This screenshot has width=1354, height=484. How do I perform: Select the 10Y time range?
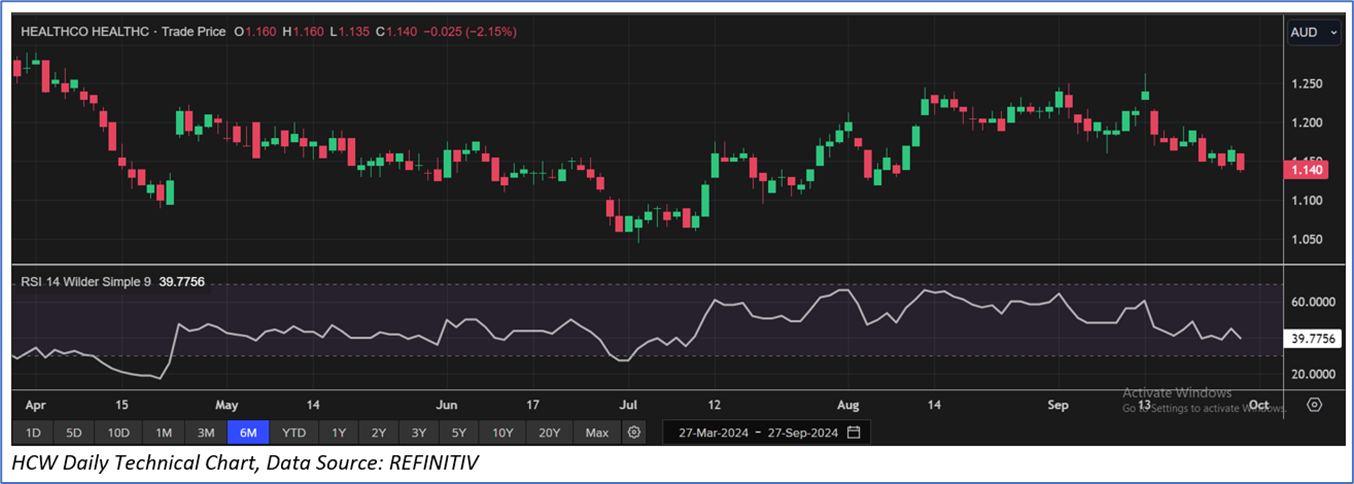[x=502, y=433]
